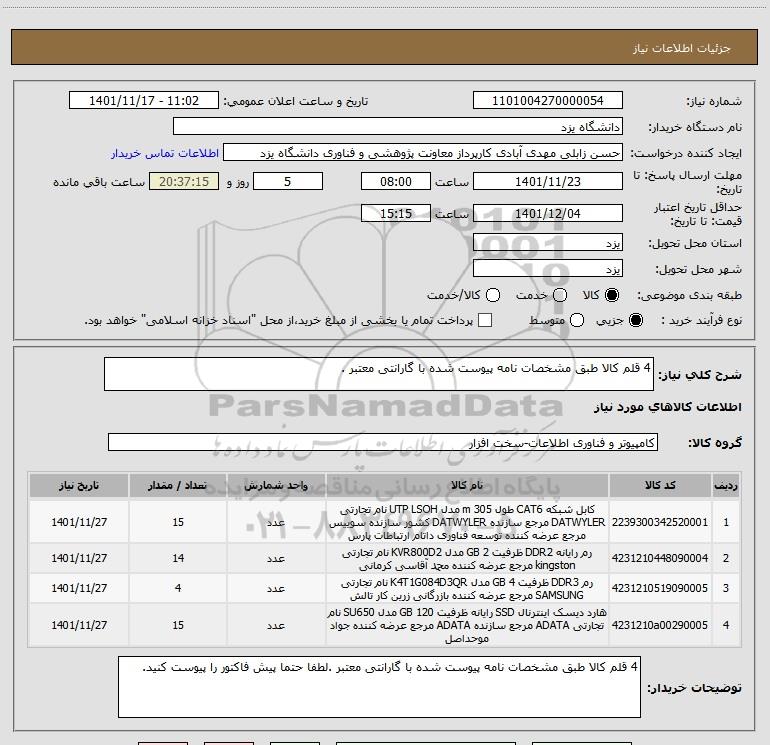Viewport: 770px width, 745px height.
Task: Click the شهر محل تحویل field
Action: tap(548, 269)
